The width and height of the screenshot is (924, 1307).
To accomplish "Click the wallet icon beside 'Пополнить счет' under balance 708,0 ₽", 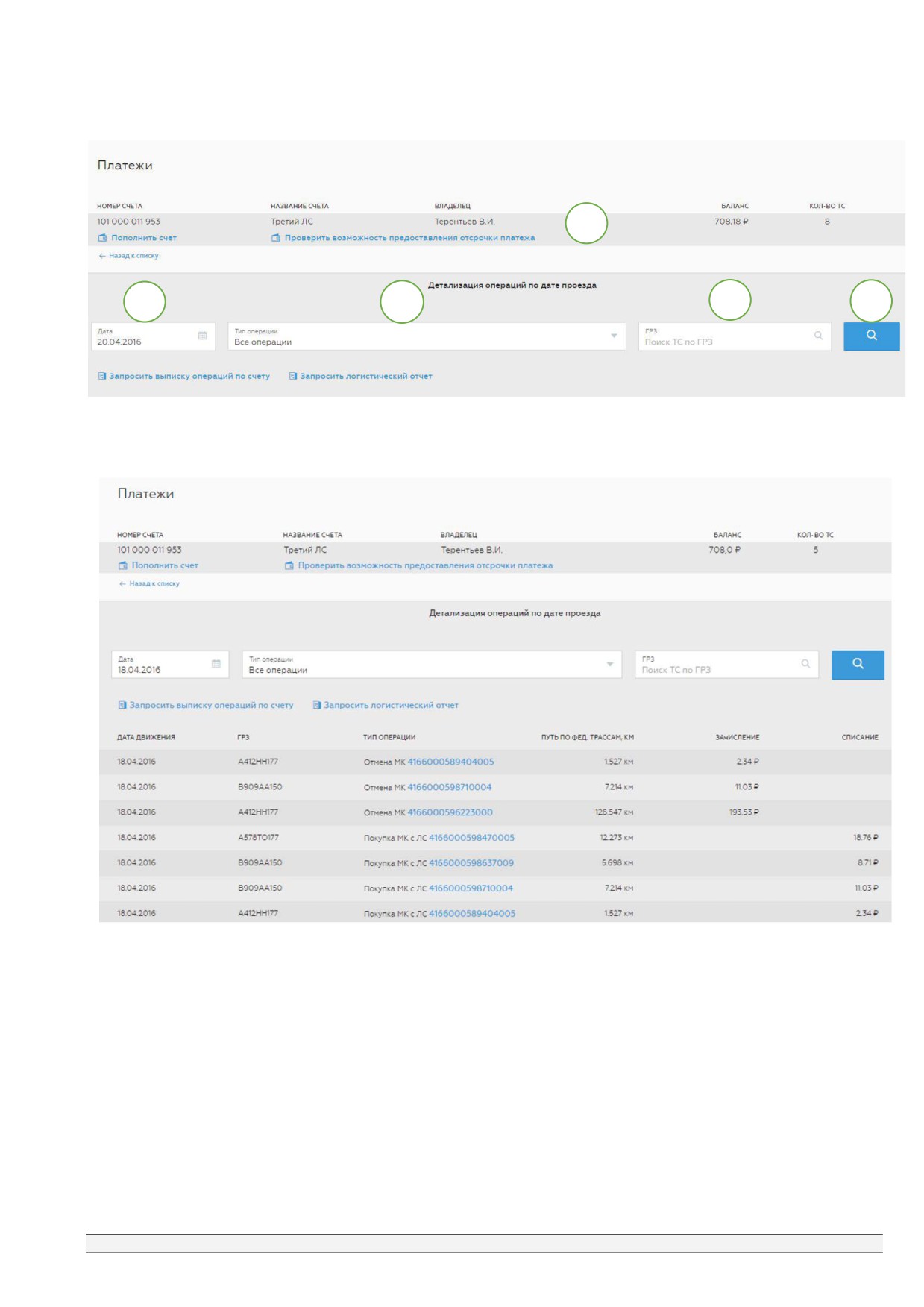I will (x=123, y=565).
